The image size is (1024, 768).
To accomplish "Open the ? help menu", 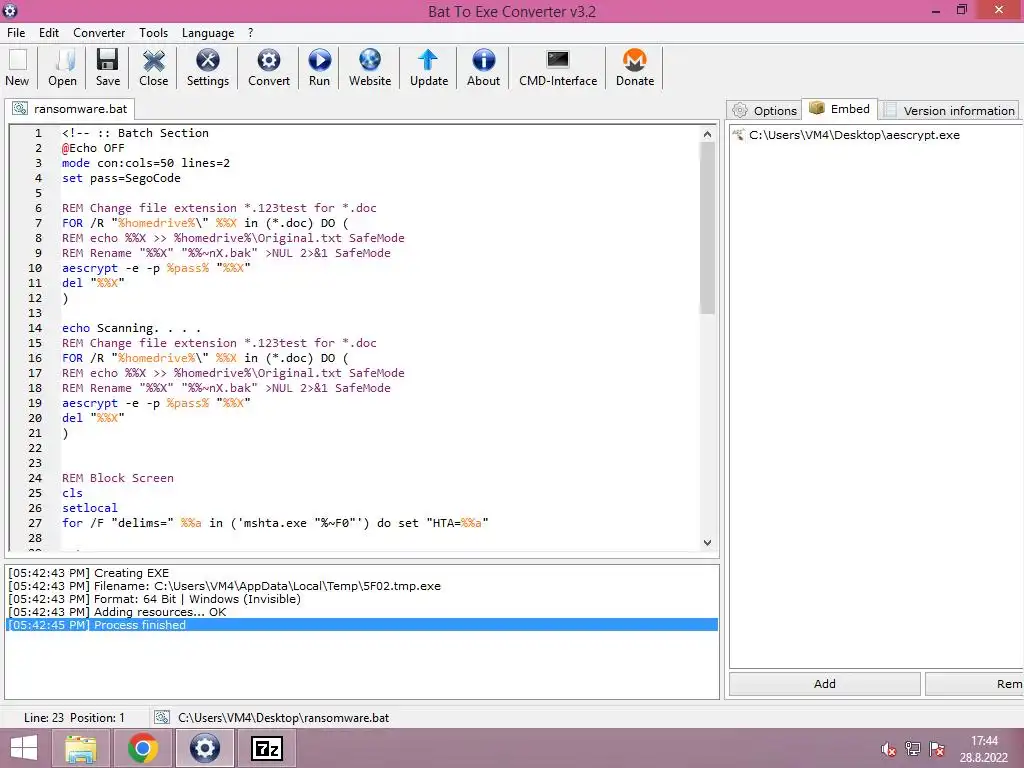I will (250, 33).
